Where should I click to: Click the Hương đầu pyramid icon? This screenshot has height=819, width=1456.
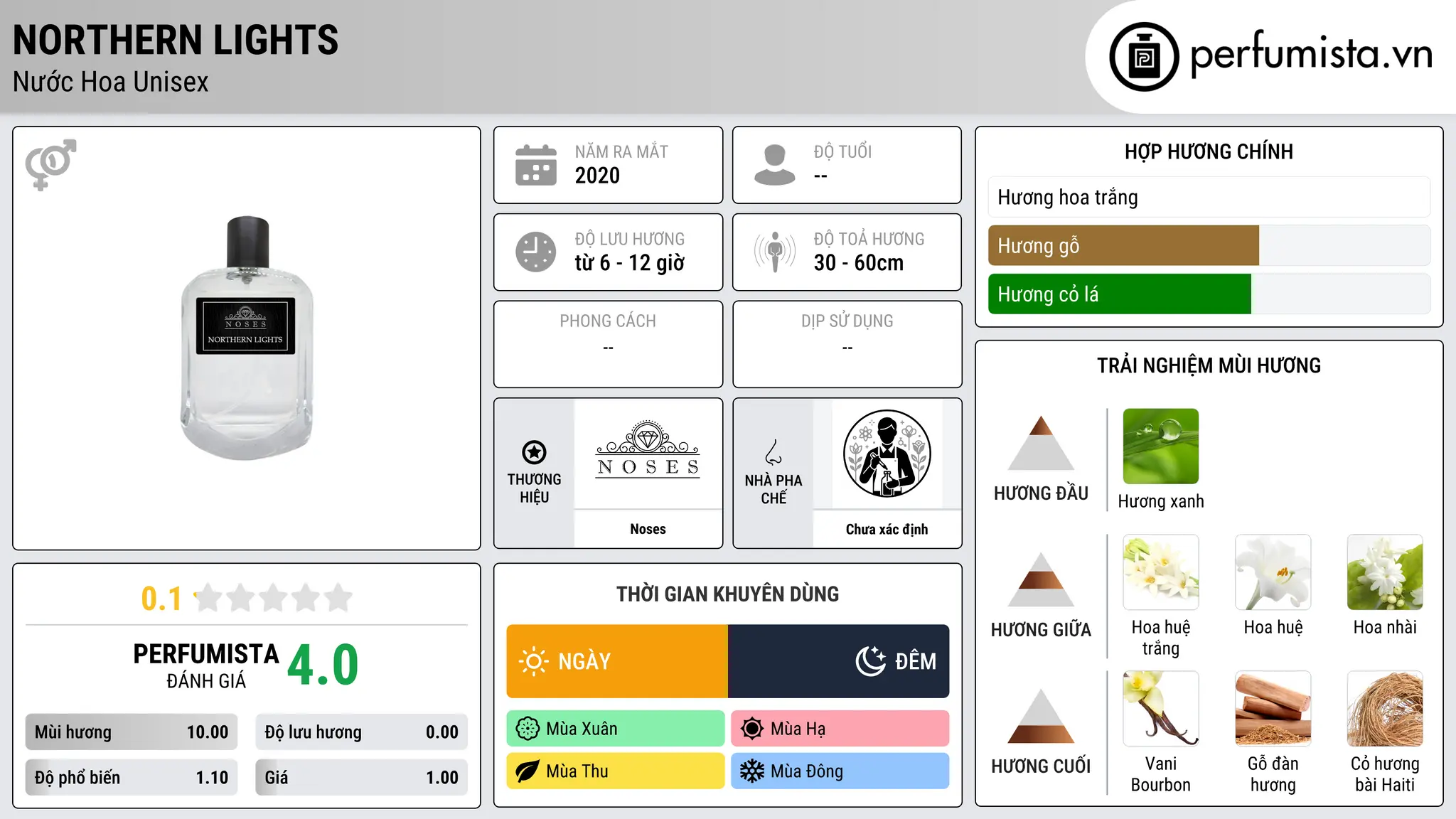[x=1041, y=443]
